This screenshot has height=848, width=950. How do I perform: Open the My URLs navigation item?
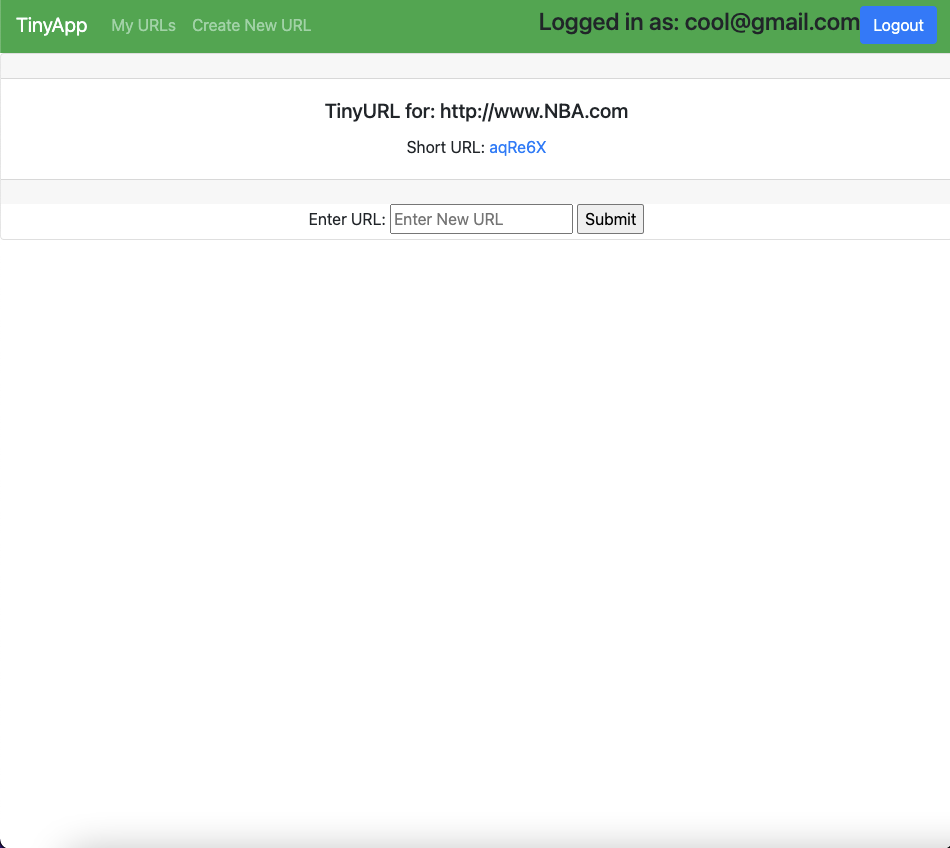[143, 26]
